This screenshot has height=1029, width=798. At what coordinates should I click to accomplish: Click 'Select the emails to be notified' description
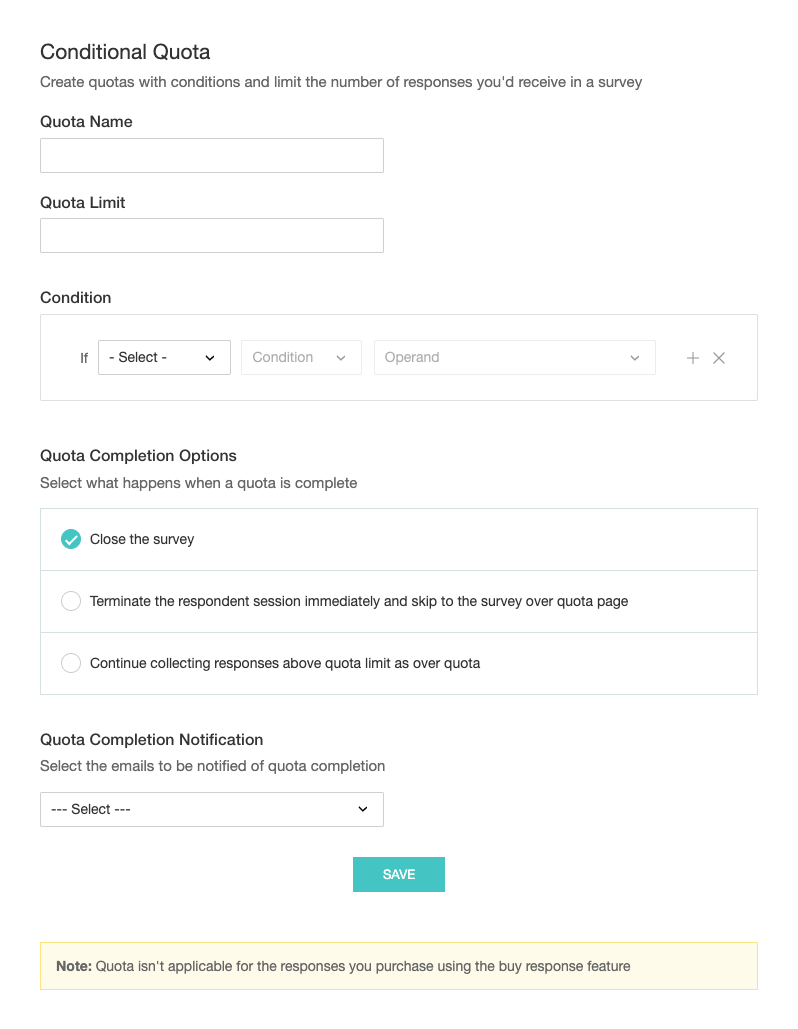coord(212,766)
